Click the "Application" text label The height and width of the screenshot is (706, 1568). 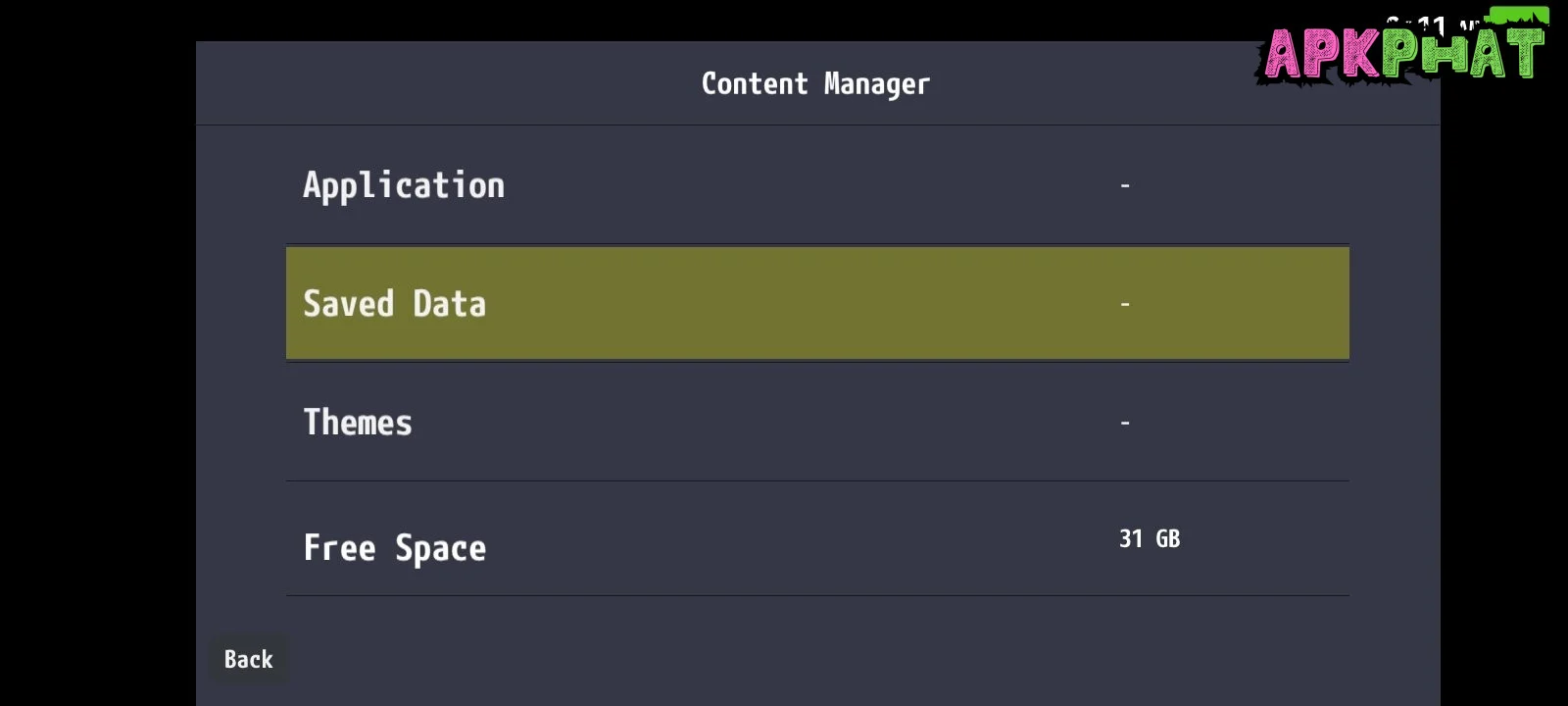pos(404,185)
